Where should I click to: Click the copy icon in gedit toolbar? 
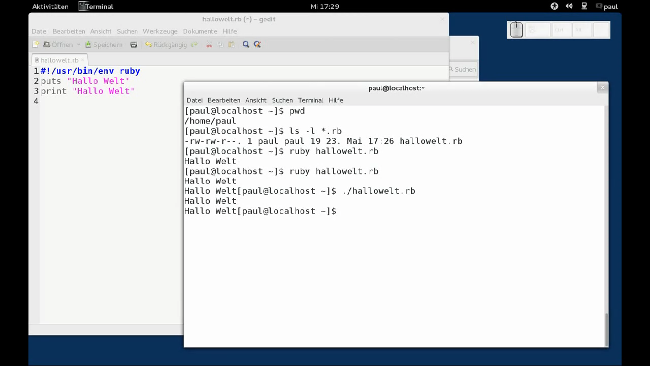[x=220, y=44]
